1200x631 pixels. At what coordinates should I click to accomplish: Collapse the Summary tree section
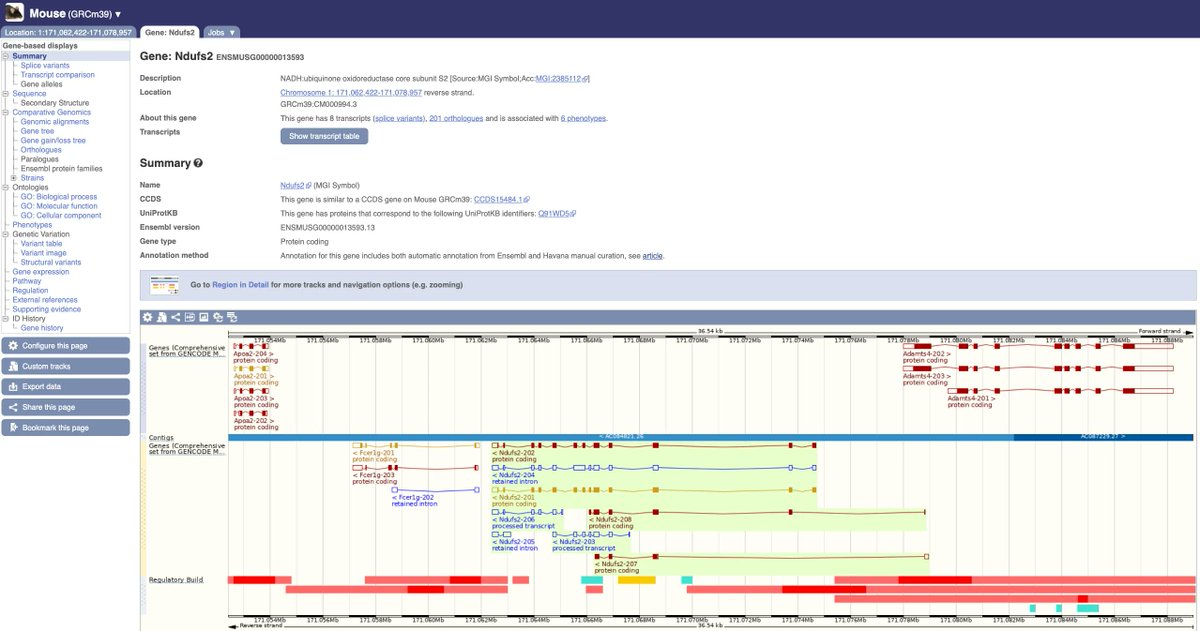[x=5, y=56]
